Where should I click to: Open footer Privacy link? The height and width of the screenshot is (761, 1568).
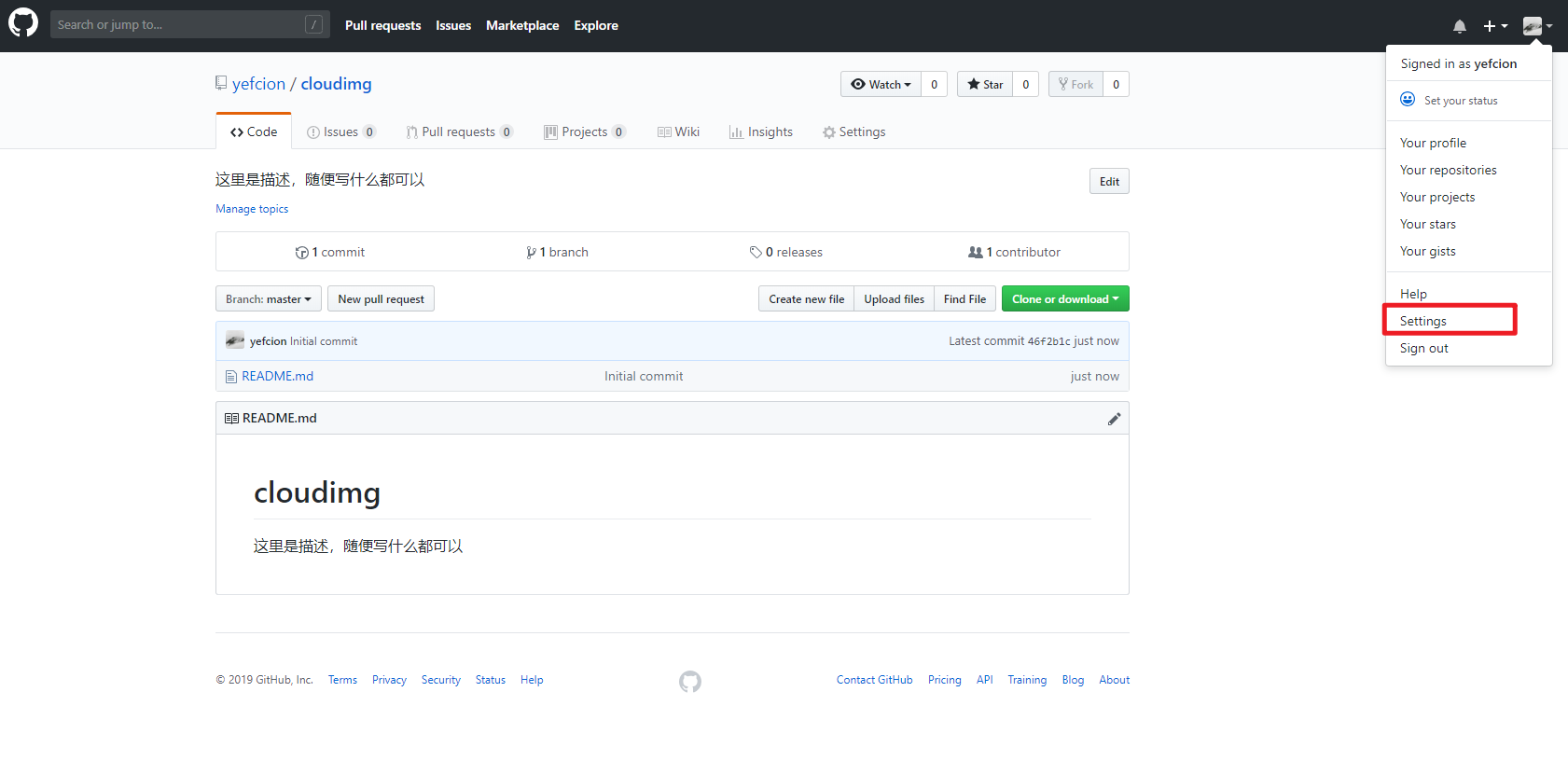pyautogui.click(x=389, y=680)
